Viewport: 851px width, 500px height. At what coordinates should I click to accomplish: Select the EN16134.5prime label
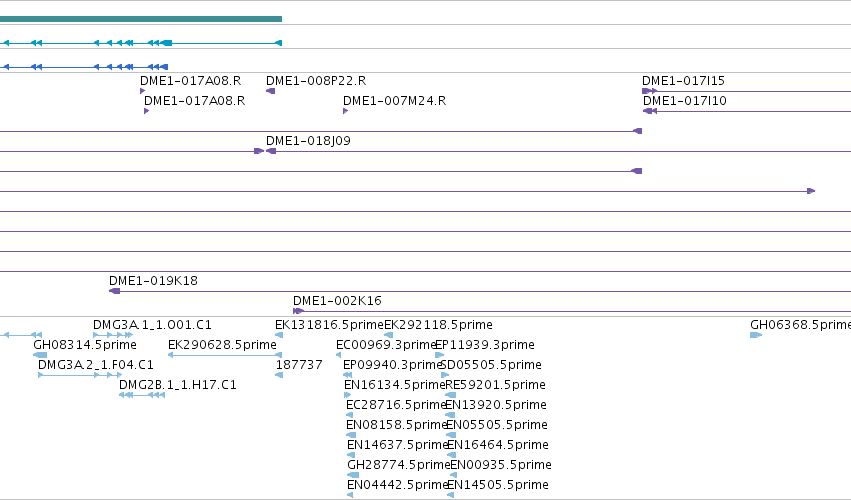(x=395, y=385)
